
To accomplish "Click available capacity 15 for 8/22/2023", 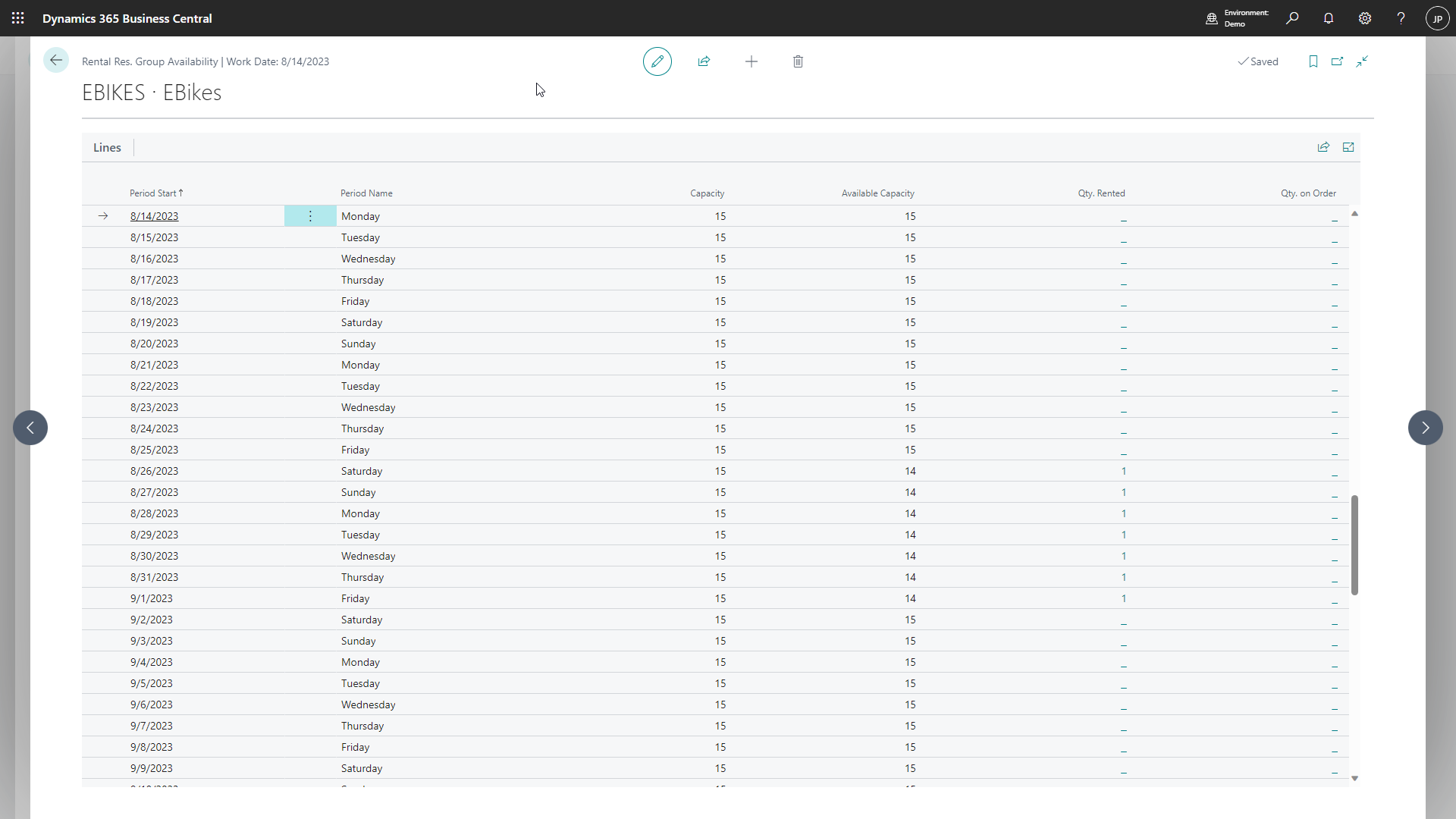I will pos(910,386).
